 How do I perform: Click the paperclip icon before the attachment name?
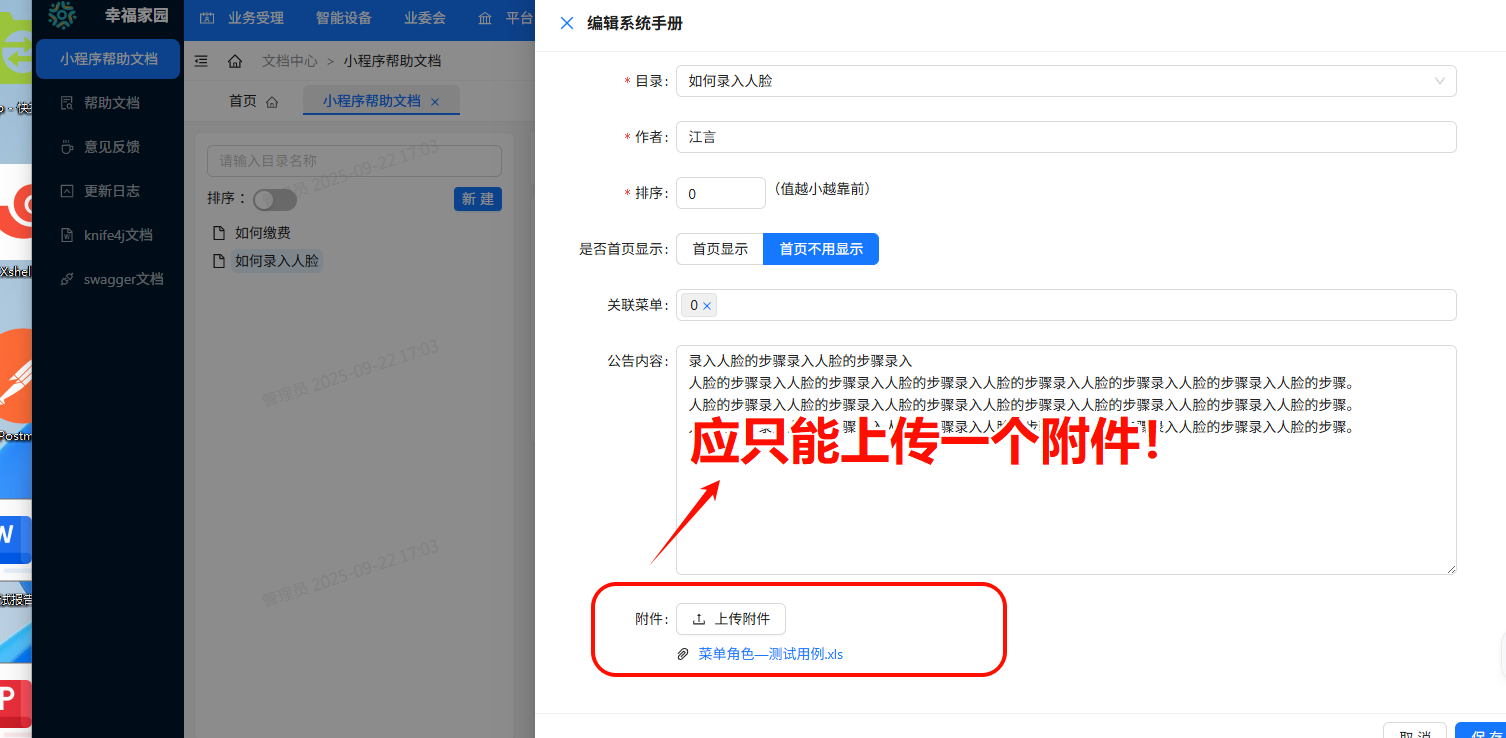(683, 653)
